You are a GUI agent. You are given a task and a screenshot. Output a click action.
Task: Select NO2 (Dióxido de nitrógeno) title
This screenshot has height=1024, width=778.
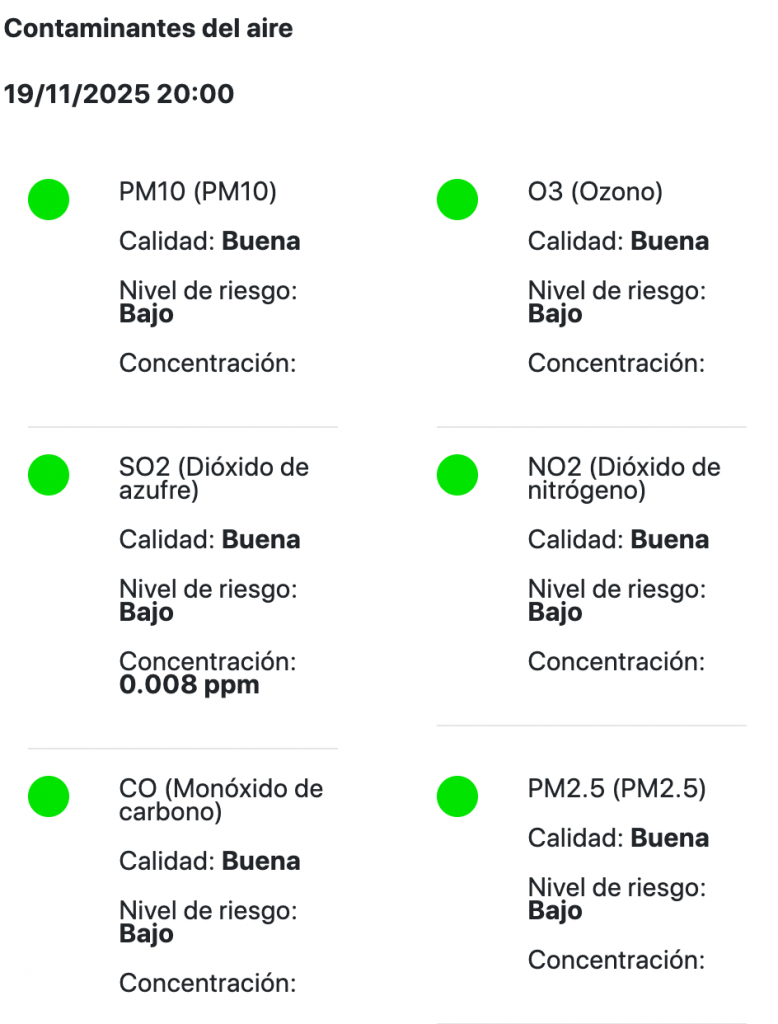pyautogui.click(x=623, y=479)
